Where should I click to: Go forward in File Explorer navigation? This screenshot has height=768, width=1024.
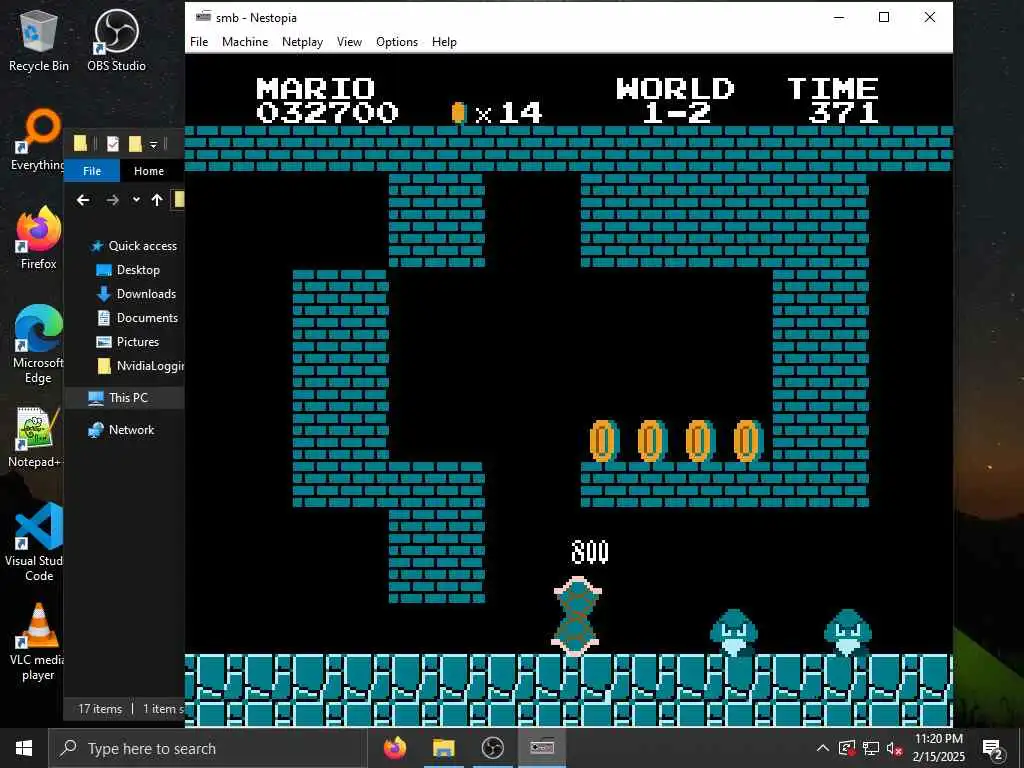coord(112,200)
